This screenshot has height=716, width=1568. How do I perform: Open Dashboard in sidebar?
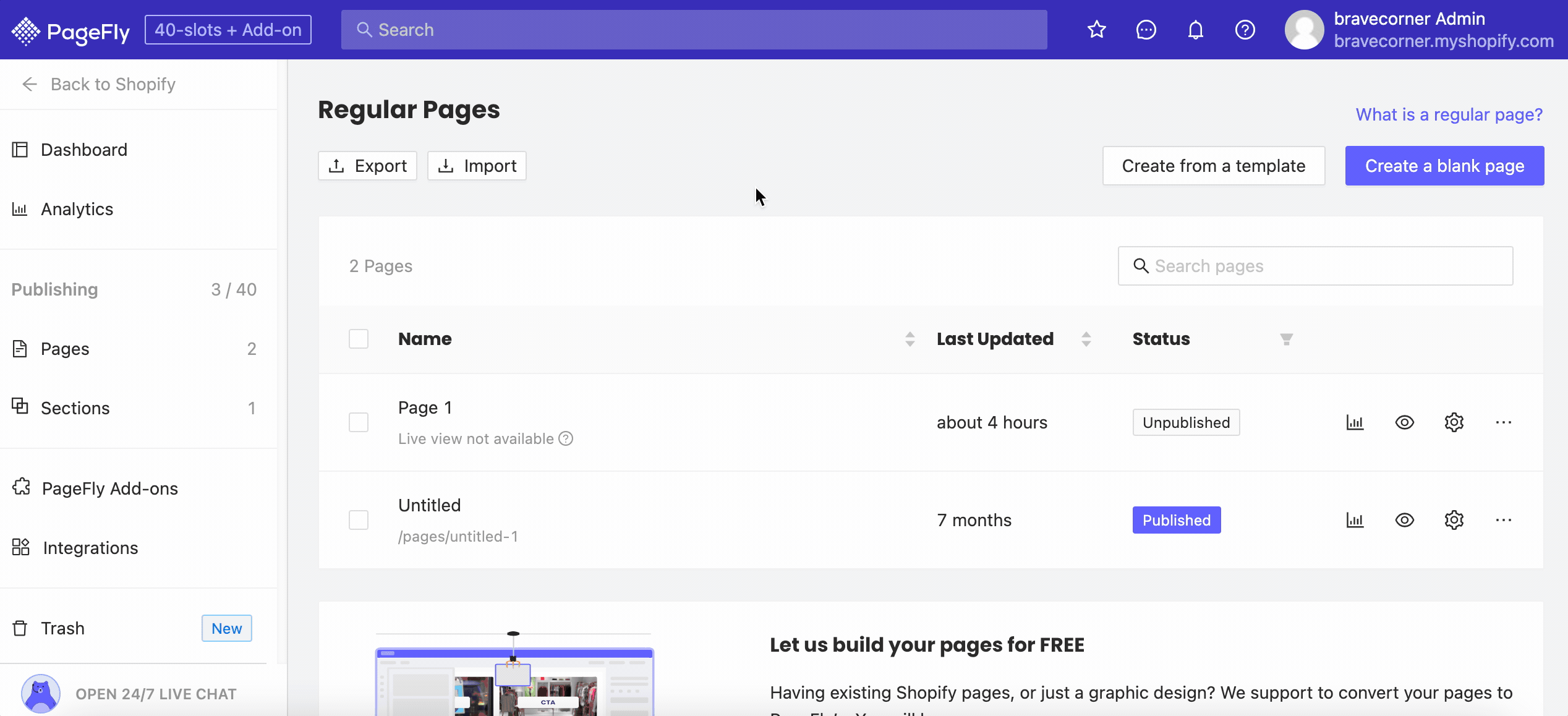[x=138, y=150]
